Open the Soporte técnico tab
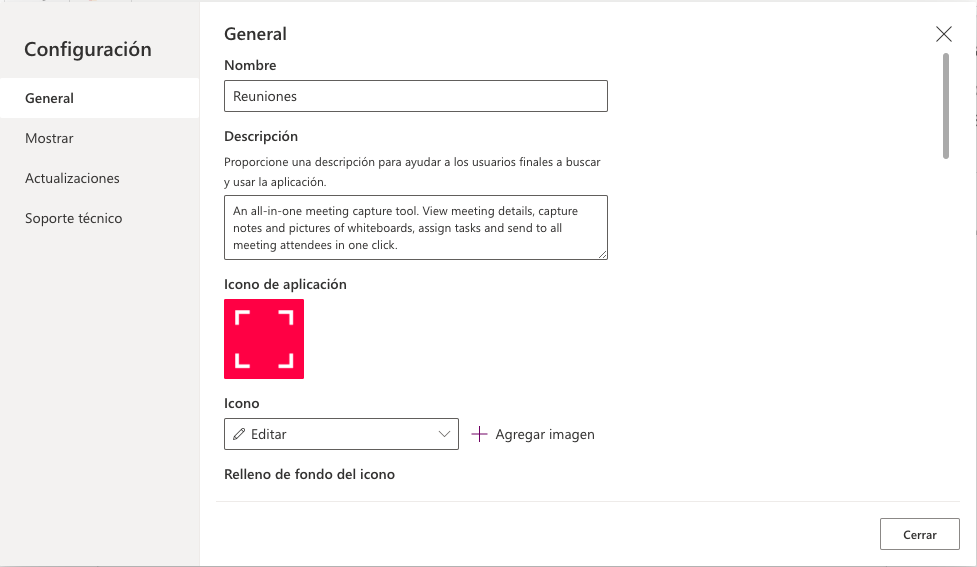 [74, 218]
